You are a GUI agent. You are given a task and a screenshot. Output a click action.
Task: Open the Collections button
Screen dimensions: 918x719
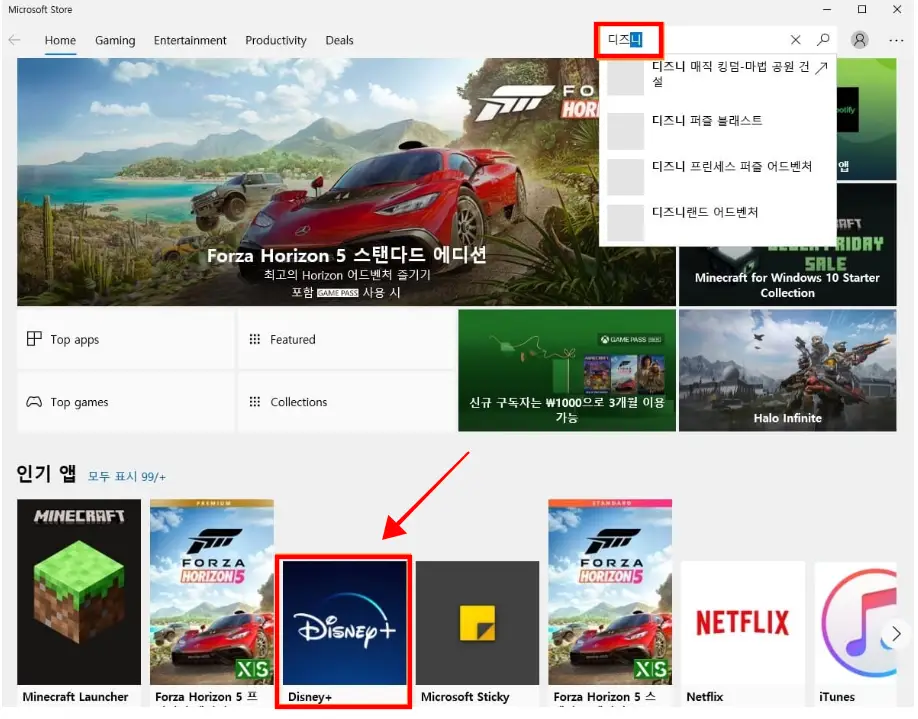click(347, 402)
